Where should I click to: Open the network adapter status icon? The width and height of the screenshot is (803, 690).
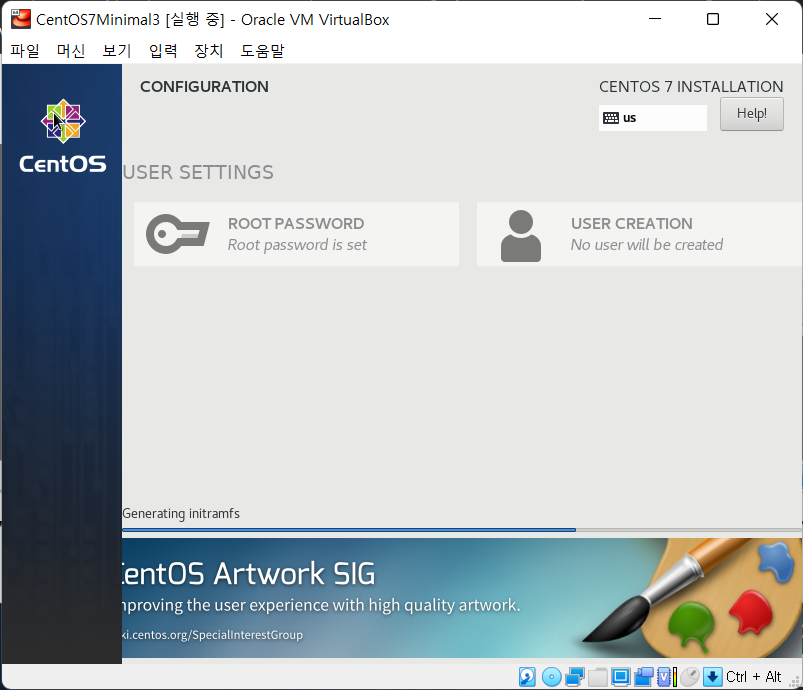(x=575, y=677)
